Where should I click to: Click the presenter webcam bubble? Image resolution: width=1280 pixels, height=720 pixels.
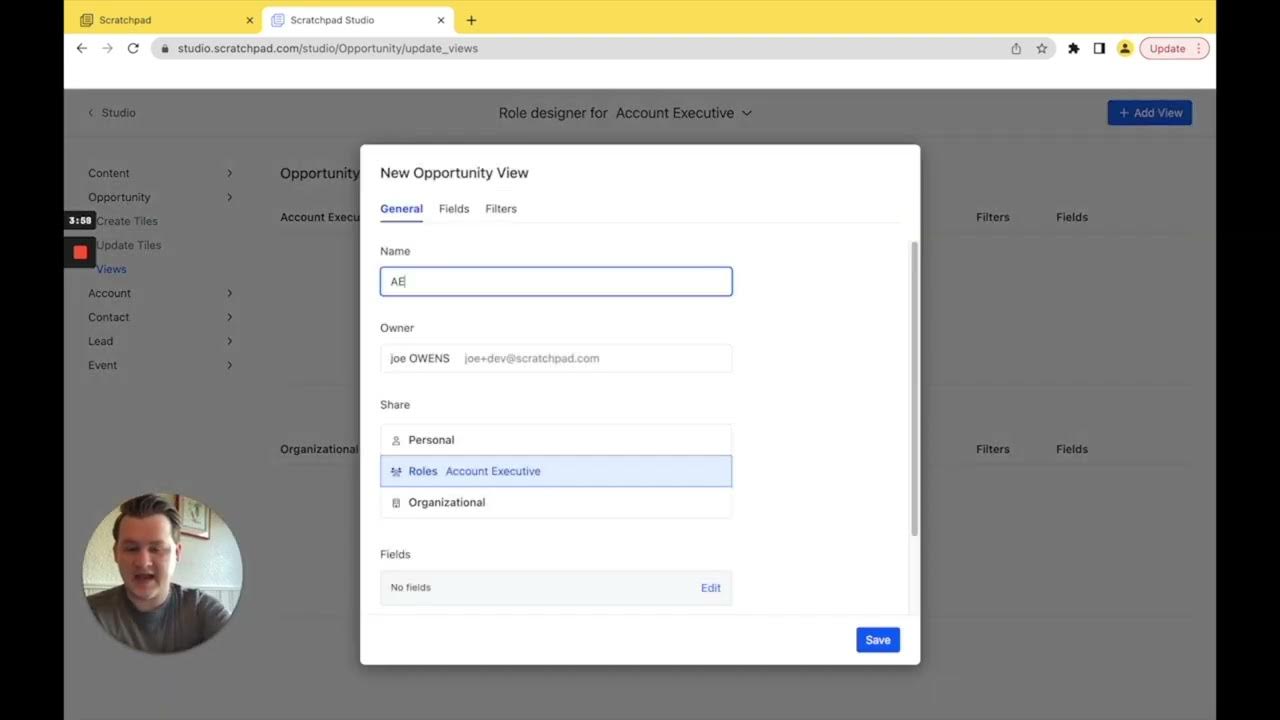pyautogui.click(x=162, y=573)
